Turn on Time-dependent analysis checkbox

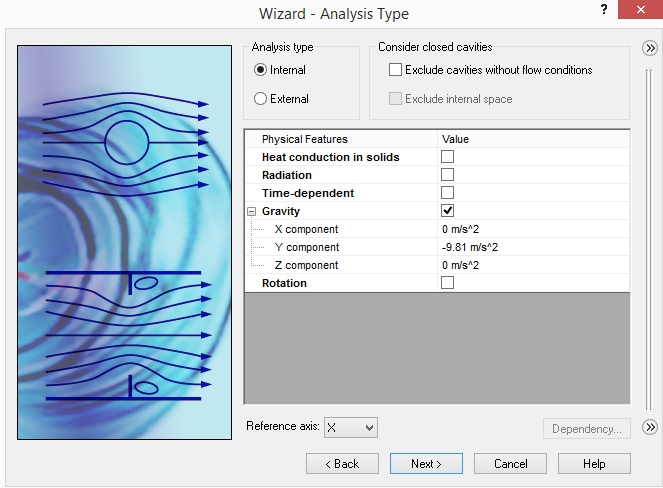tap(447, 192)
